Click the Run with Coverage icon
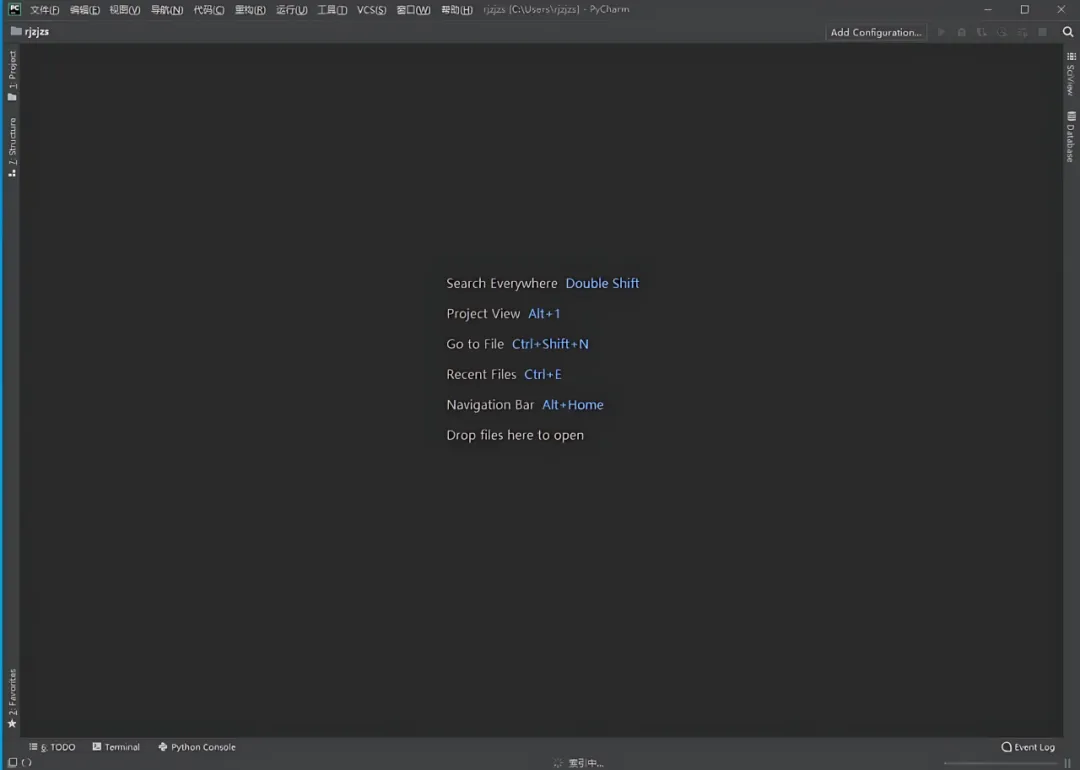The height and width of the screenshot is (770, 1080). point(982,32)
